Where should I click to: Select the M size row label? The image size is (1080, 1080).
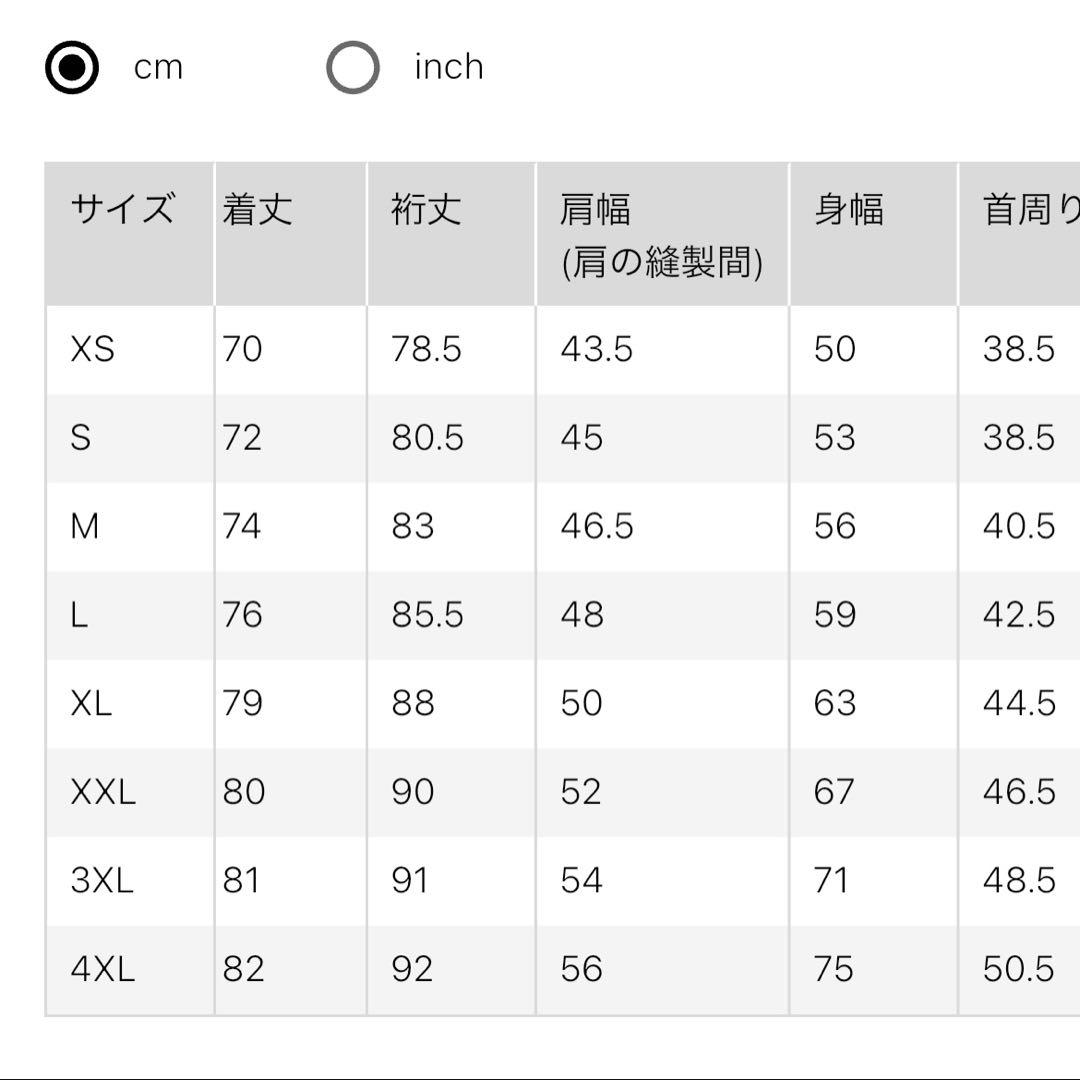coord(85,526)
